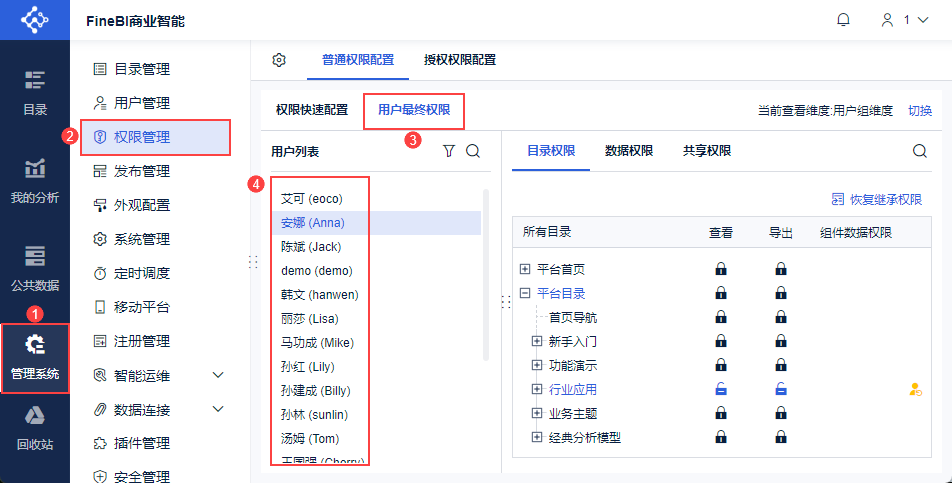The width and height of the screenshot is (952, 483).
Task: Switch to the 授权权限配置 tab
Action: click(460, 59)
